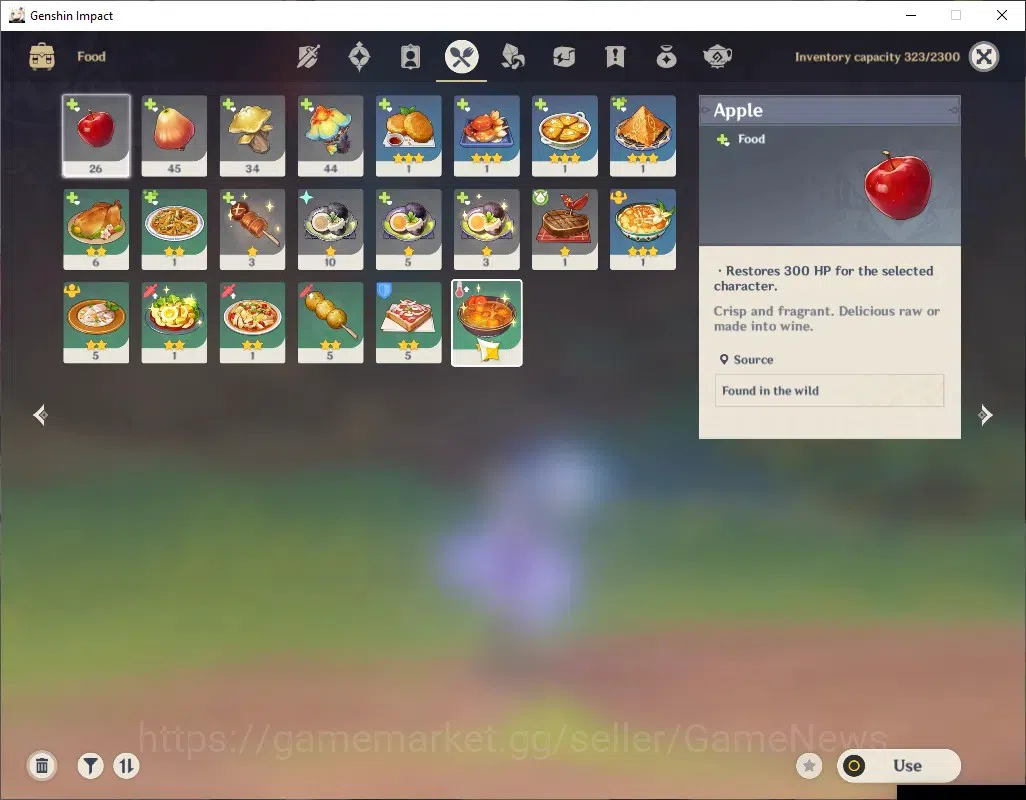
Task: Select the grilled steak revive dish
Action: tap(565, 230)
